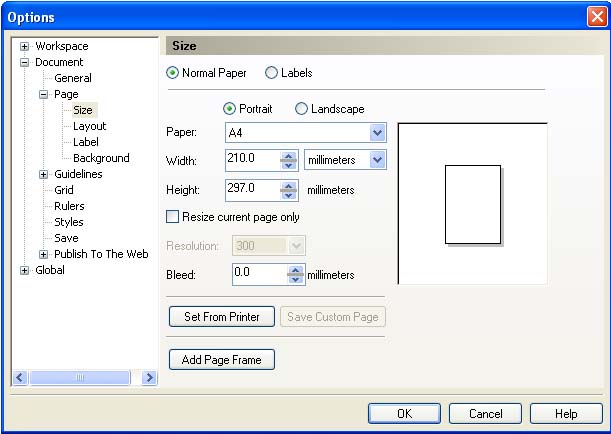Expand Publish To The Web node
The image size is (611, 434).
tap(43, 254)
